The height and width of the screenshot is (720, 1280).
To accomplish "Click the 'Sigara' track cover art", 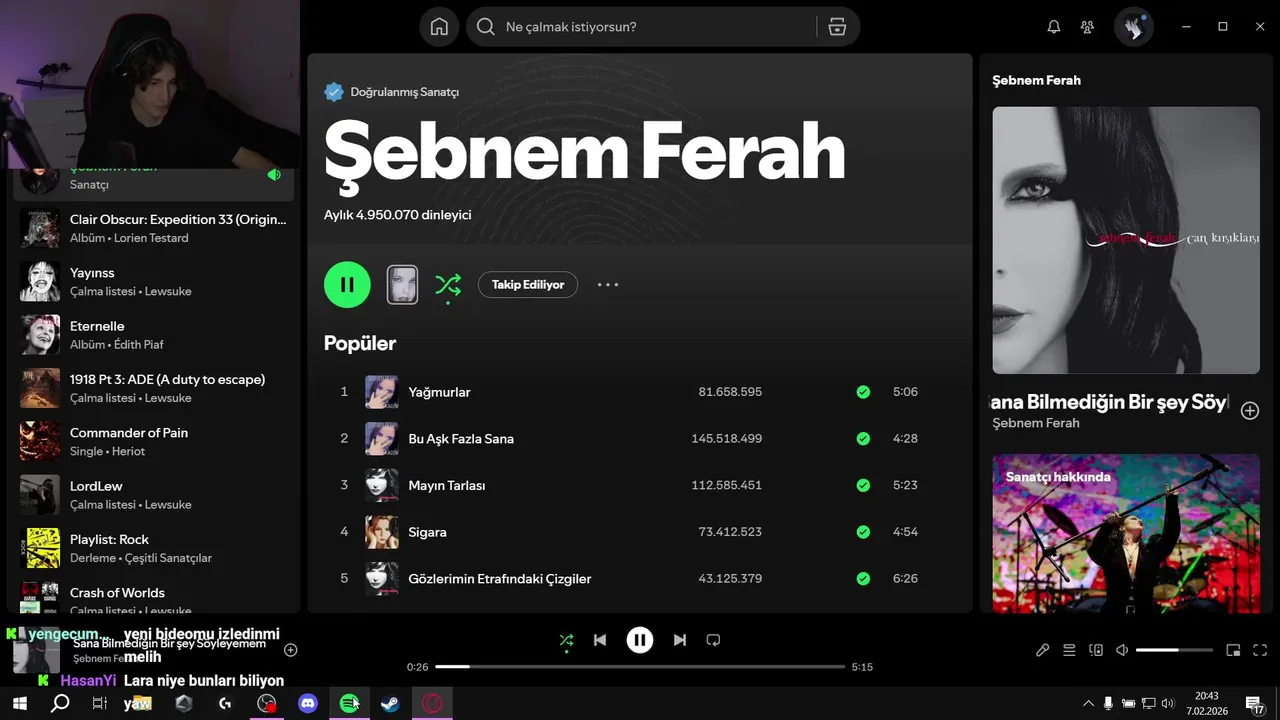I will [x=381, y=531].
